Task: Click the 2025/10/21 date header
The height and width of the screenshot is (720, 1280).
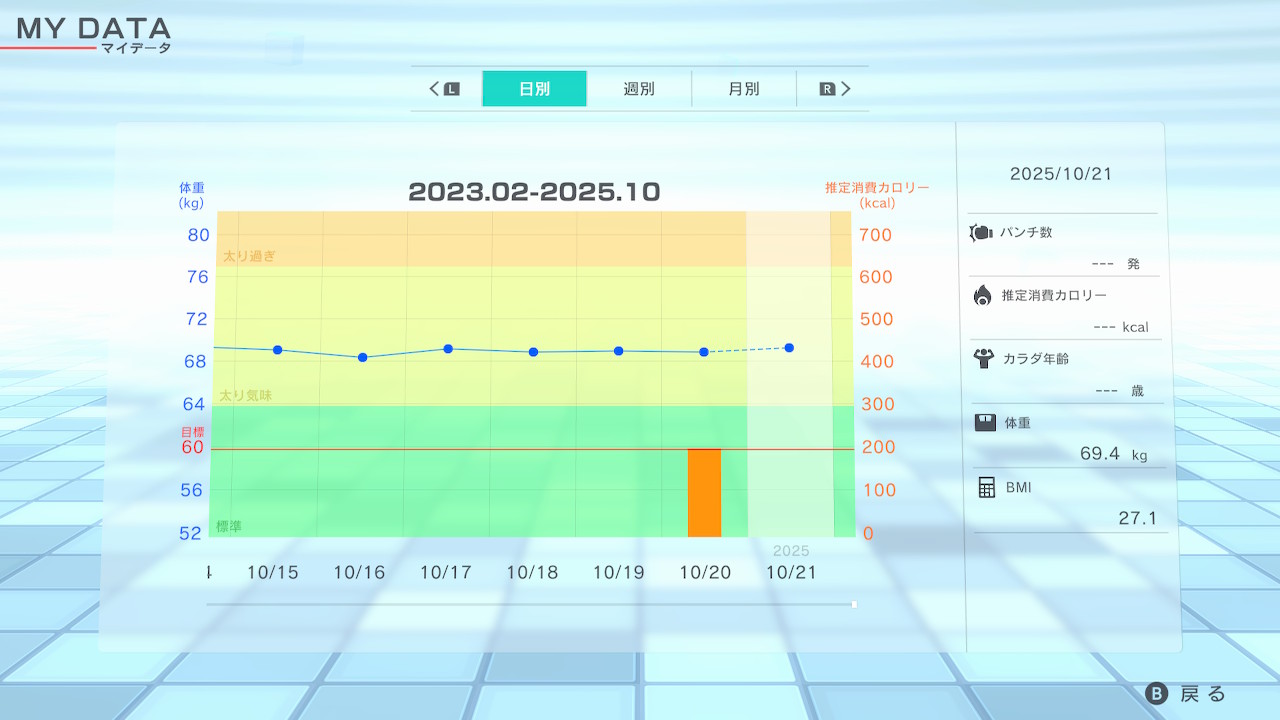Action: [x=1060, y=174]
